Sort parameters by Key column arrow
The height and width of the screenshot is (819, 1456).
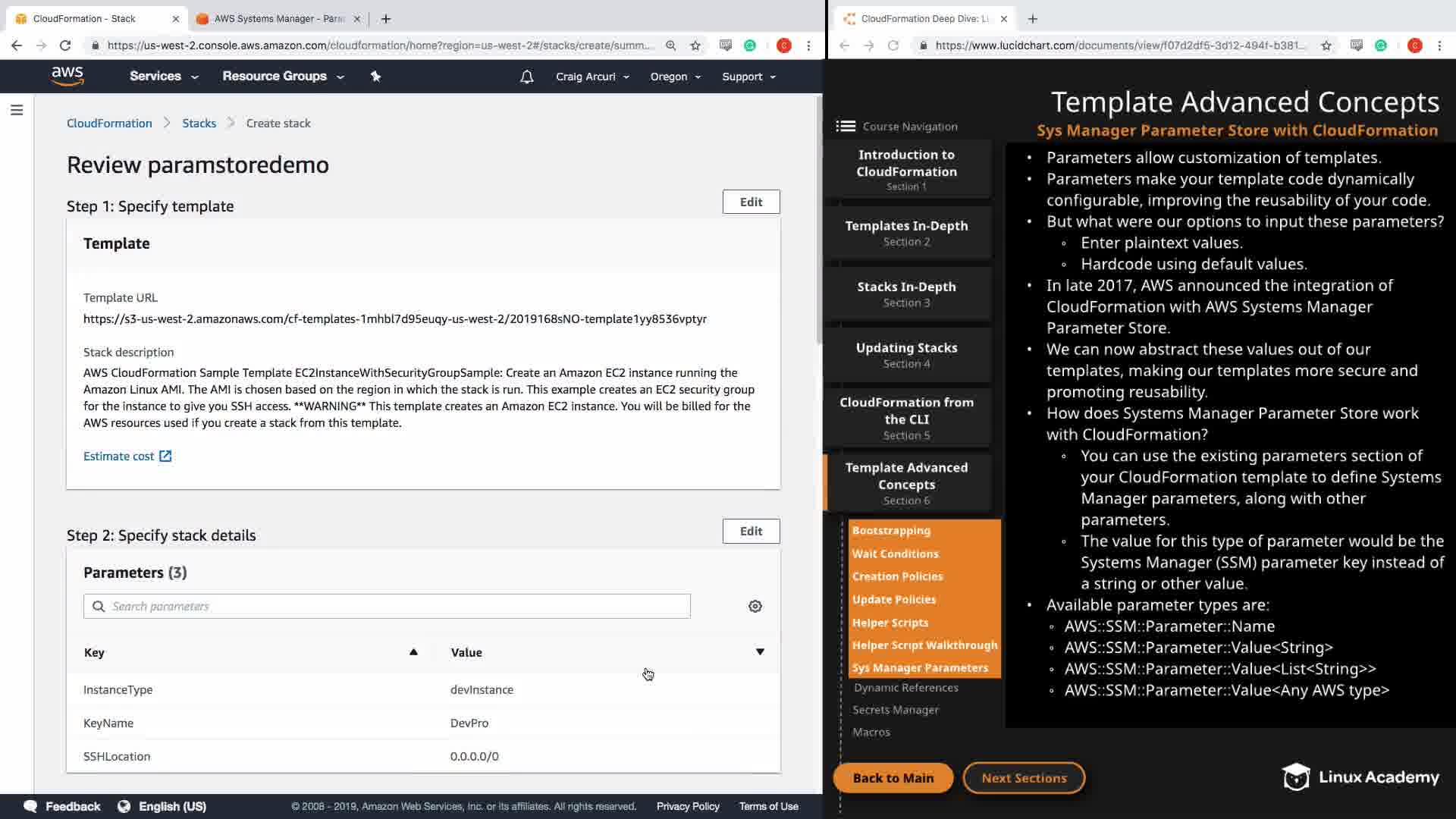pos(413,652)
